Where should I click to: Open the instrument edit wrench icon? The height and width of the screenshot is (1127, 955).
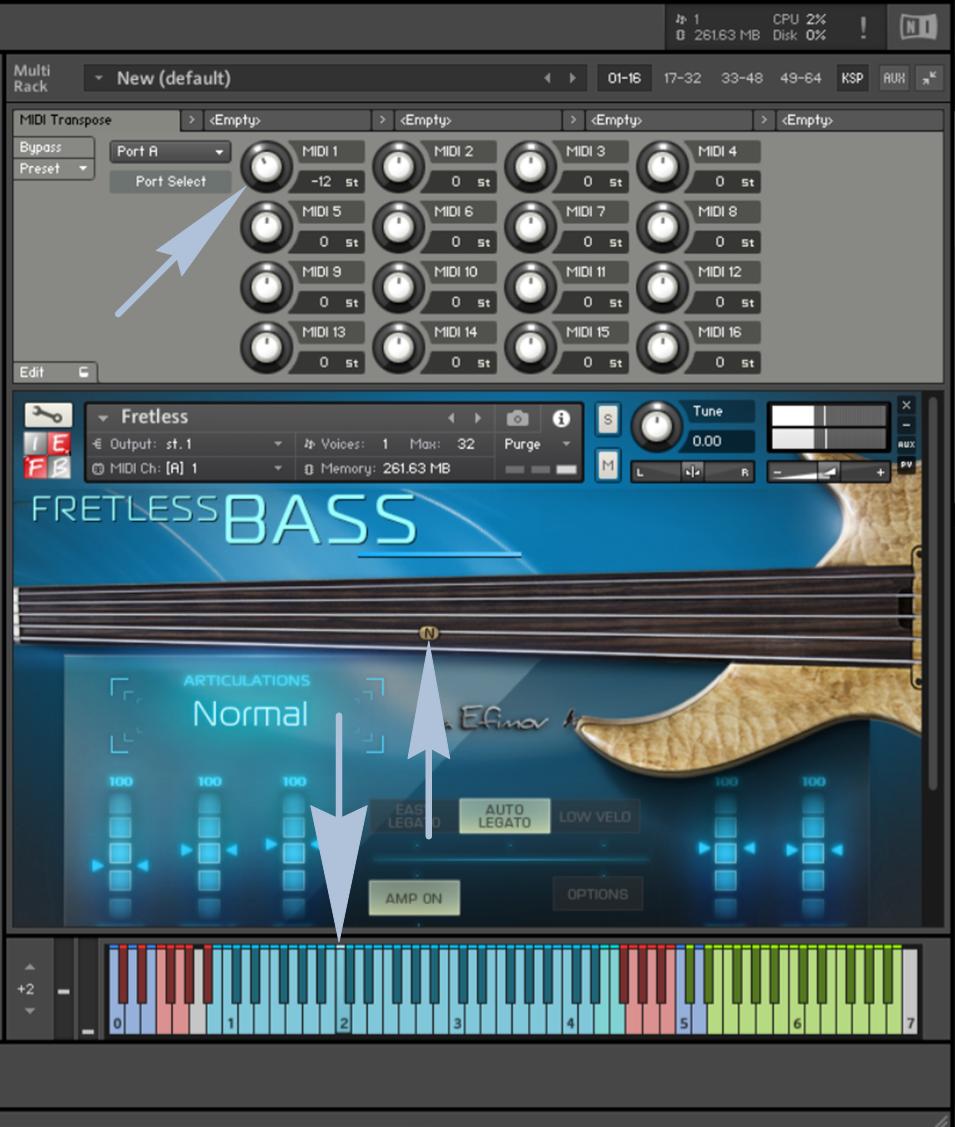point(48,415)
